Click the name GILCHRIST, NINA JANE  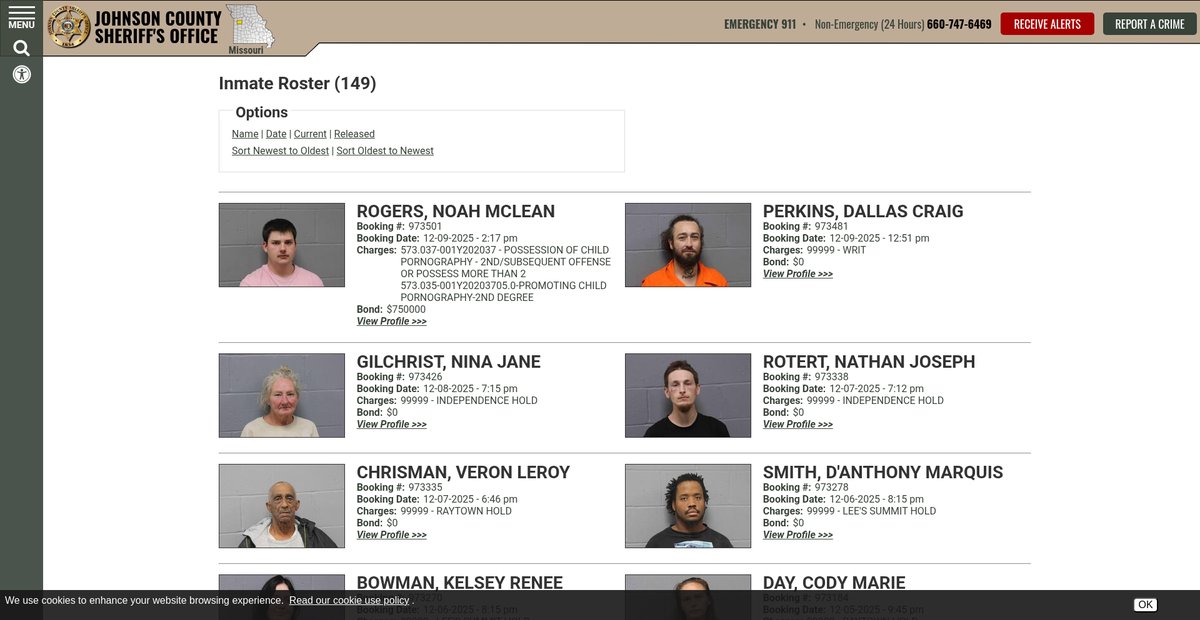click(449, 362)
